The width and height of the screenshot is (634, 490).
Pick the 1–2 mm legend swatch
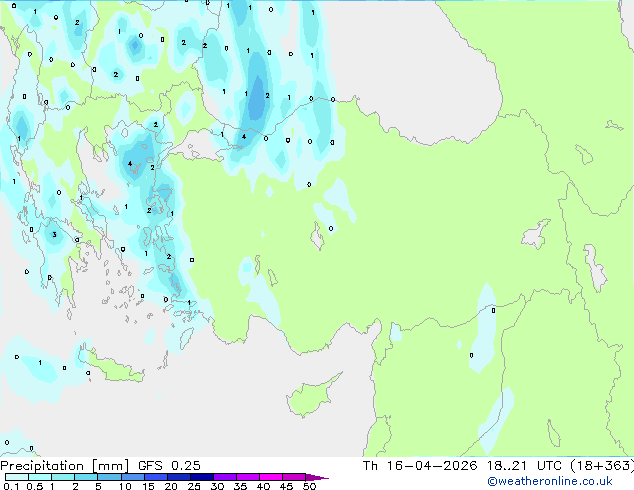[63, 477]
